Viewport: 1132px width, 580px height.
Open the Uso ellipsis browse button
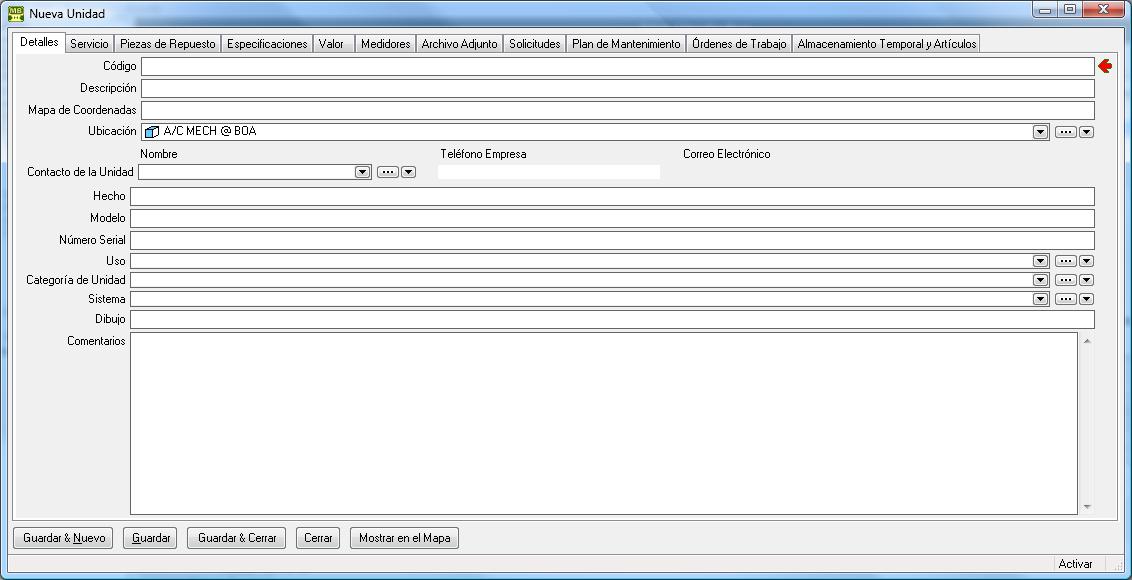pos(1065,261)
